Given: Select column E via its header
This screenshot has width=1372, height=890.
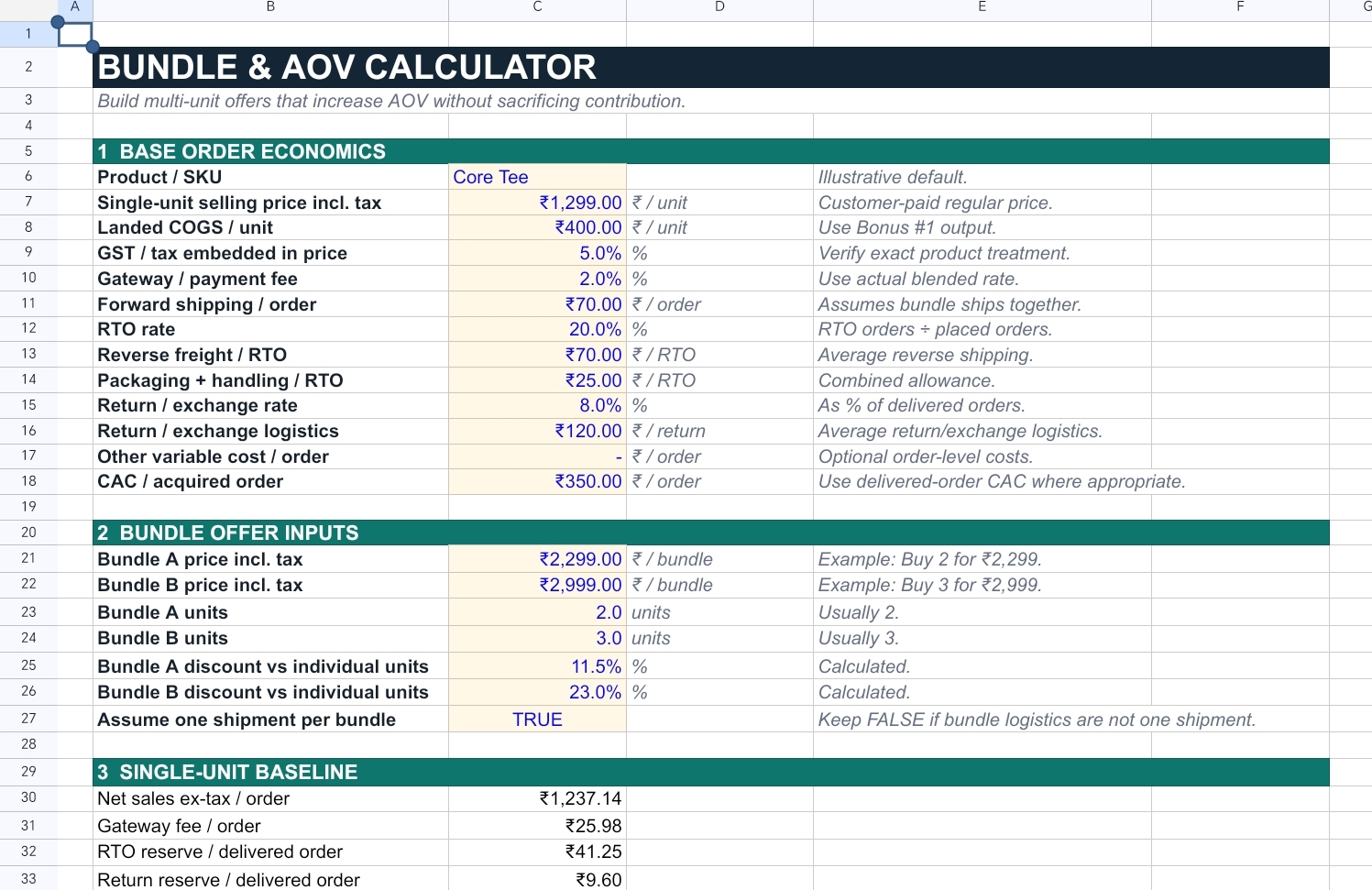Looking at the screenshot, I should pyautogui.click(x=982, y=7).
